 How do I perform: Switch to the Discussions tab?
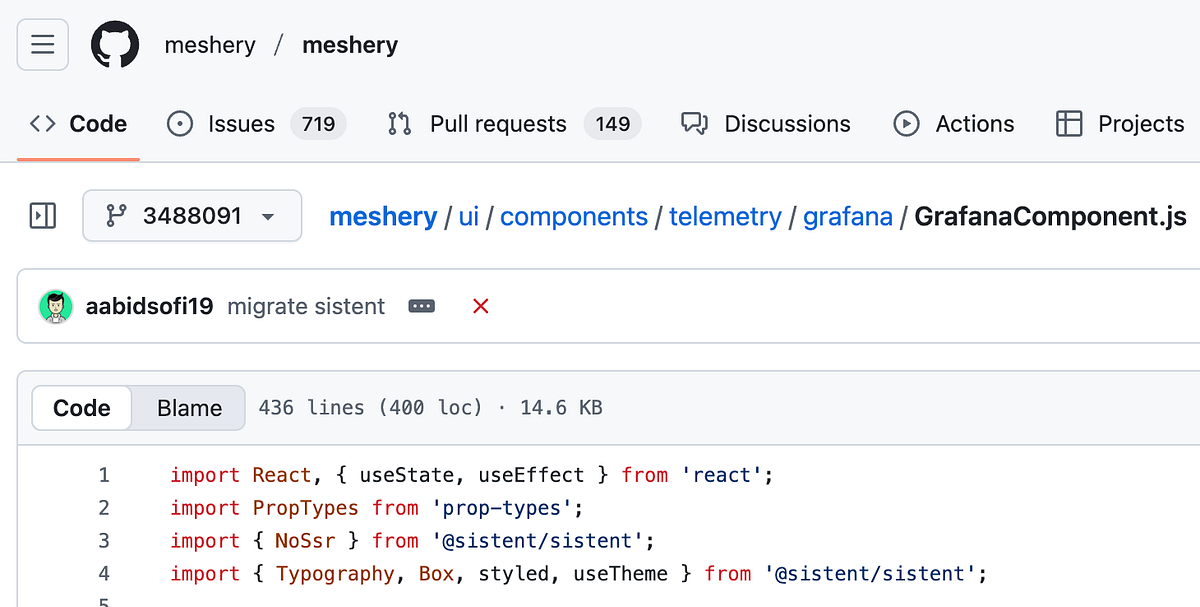click(766, 124)
